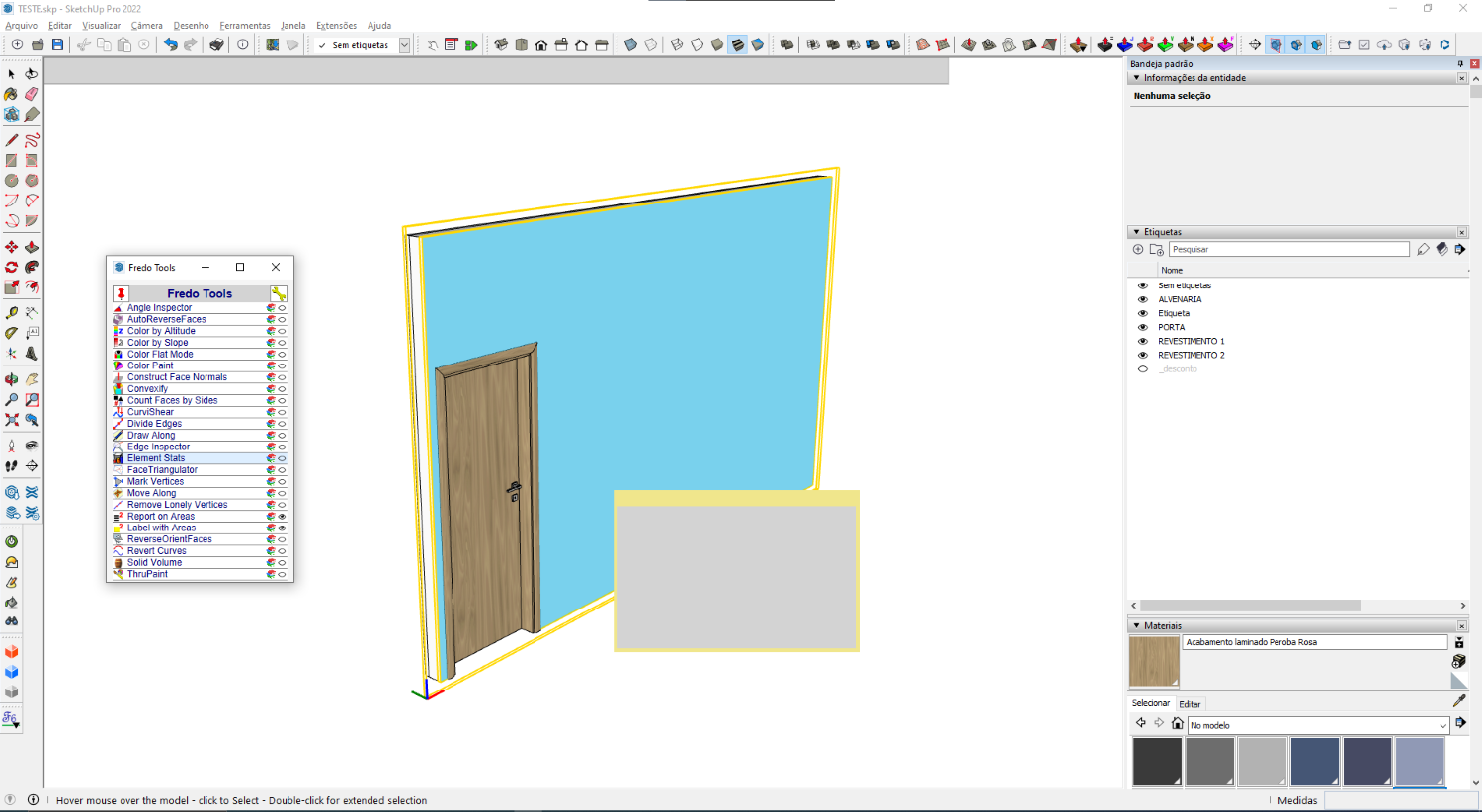Screen dimensions: 1482x812
Task: Switch to the Editar tab in Materiais
Action: point(1191,703)
